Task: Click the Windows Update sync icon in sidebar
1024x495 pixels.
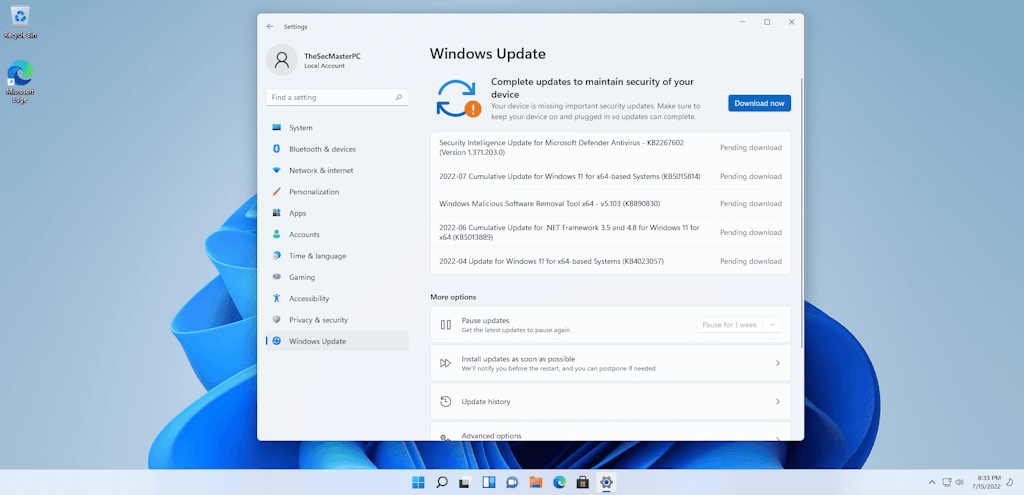Action: coord(276,341)
